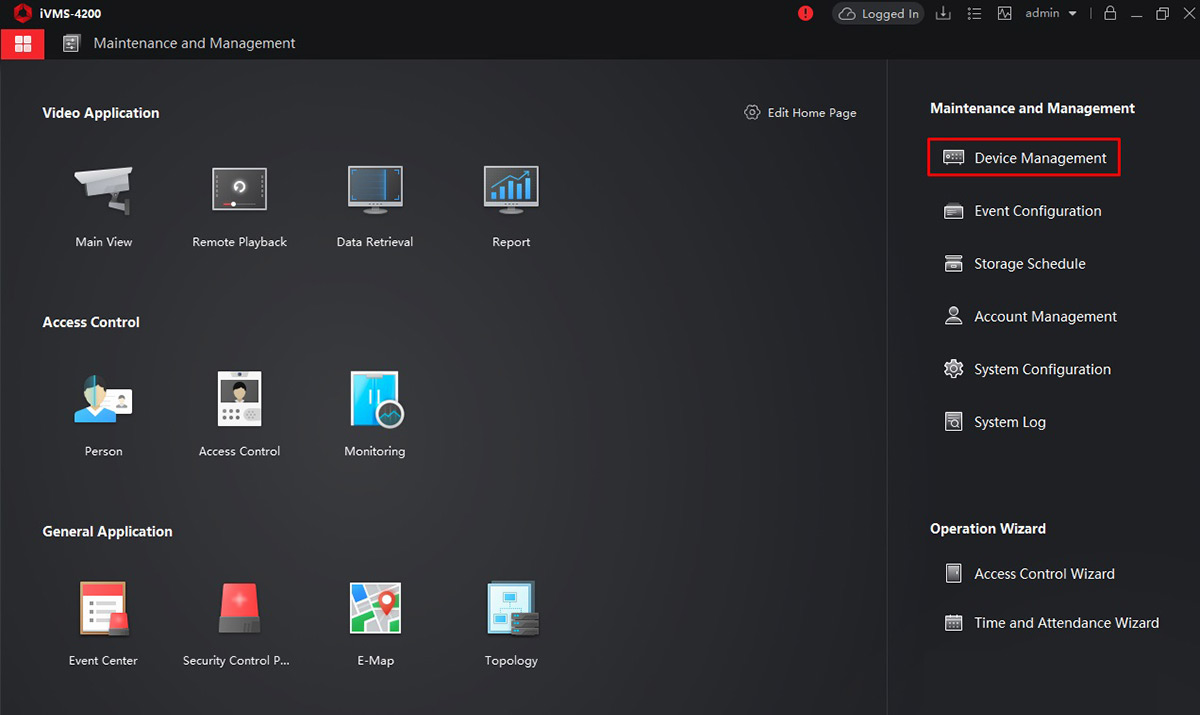Open the Main View camera module
1200x715 pixels.
tap(103, 190)
